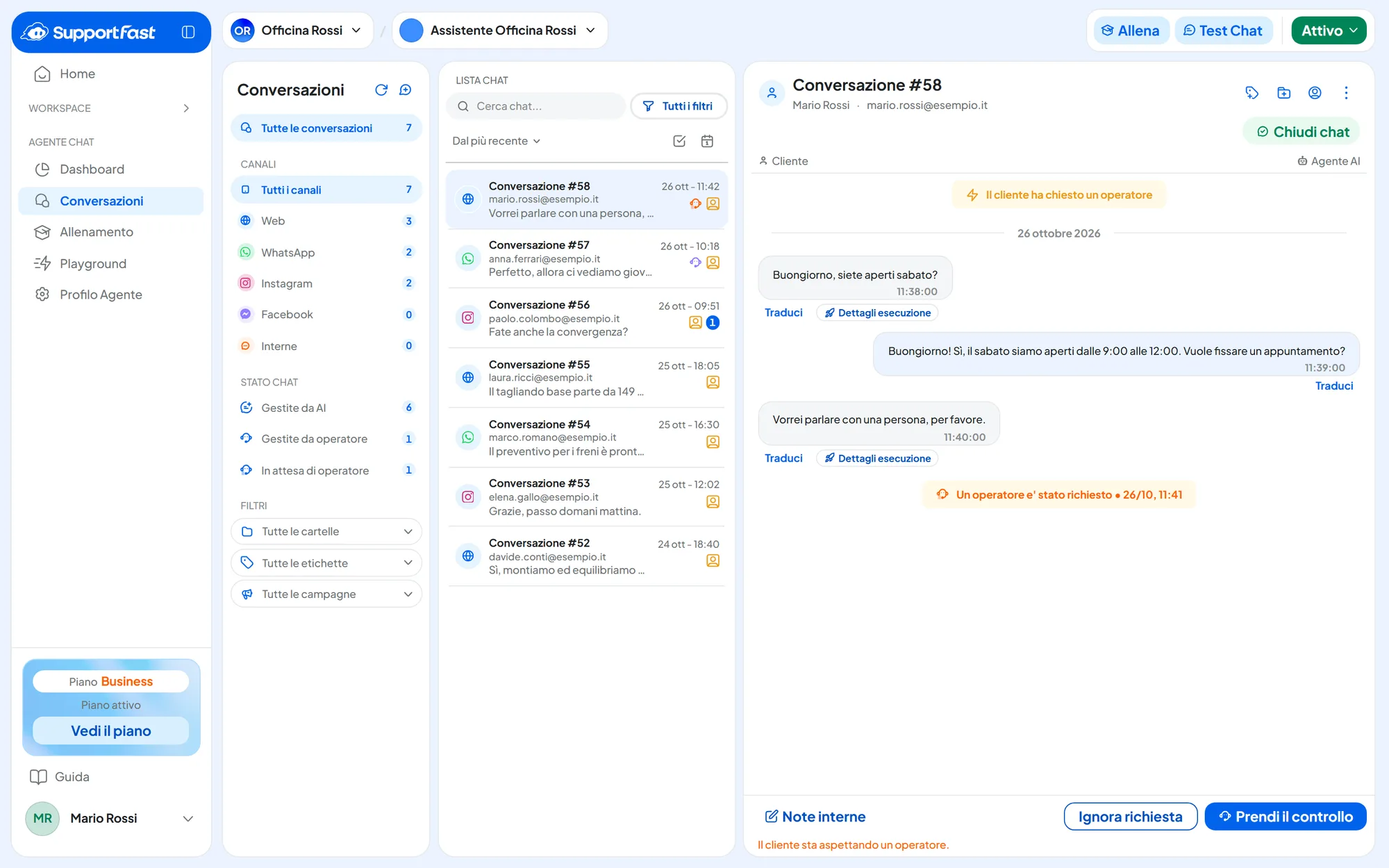This screenshot has width=1389, height=868.
Task: Add conversation to folder icon
Action: click(x=1283, y=92)
